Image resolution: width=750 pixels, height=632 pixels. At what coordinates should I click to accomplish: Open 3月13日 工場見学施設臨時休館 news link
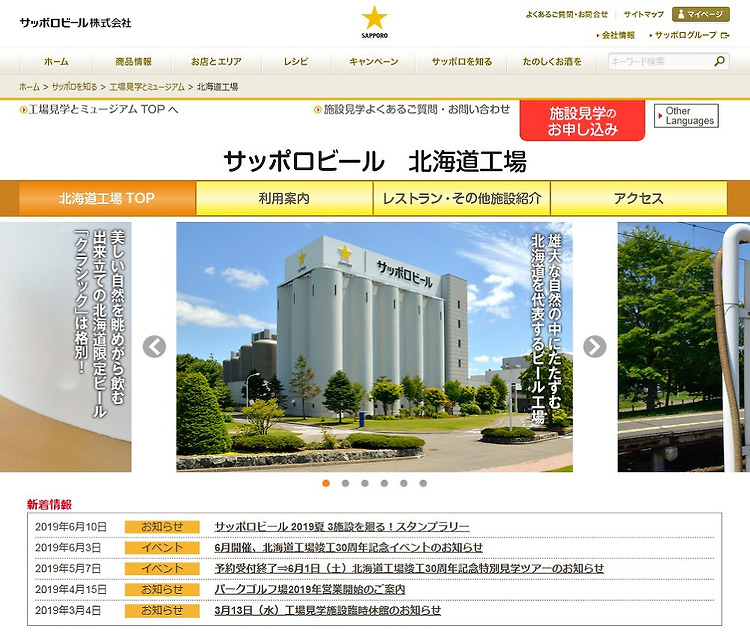coord(328,610)
